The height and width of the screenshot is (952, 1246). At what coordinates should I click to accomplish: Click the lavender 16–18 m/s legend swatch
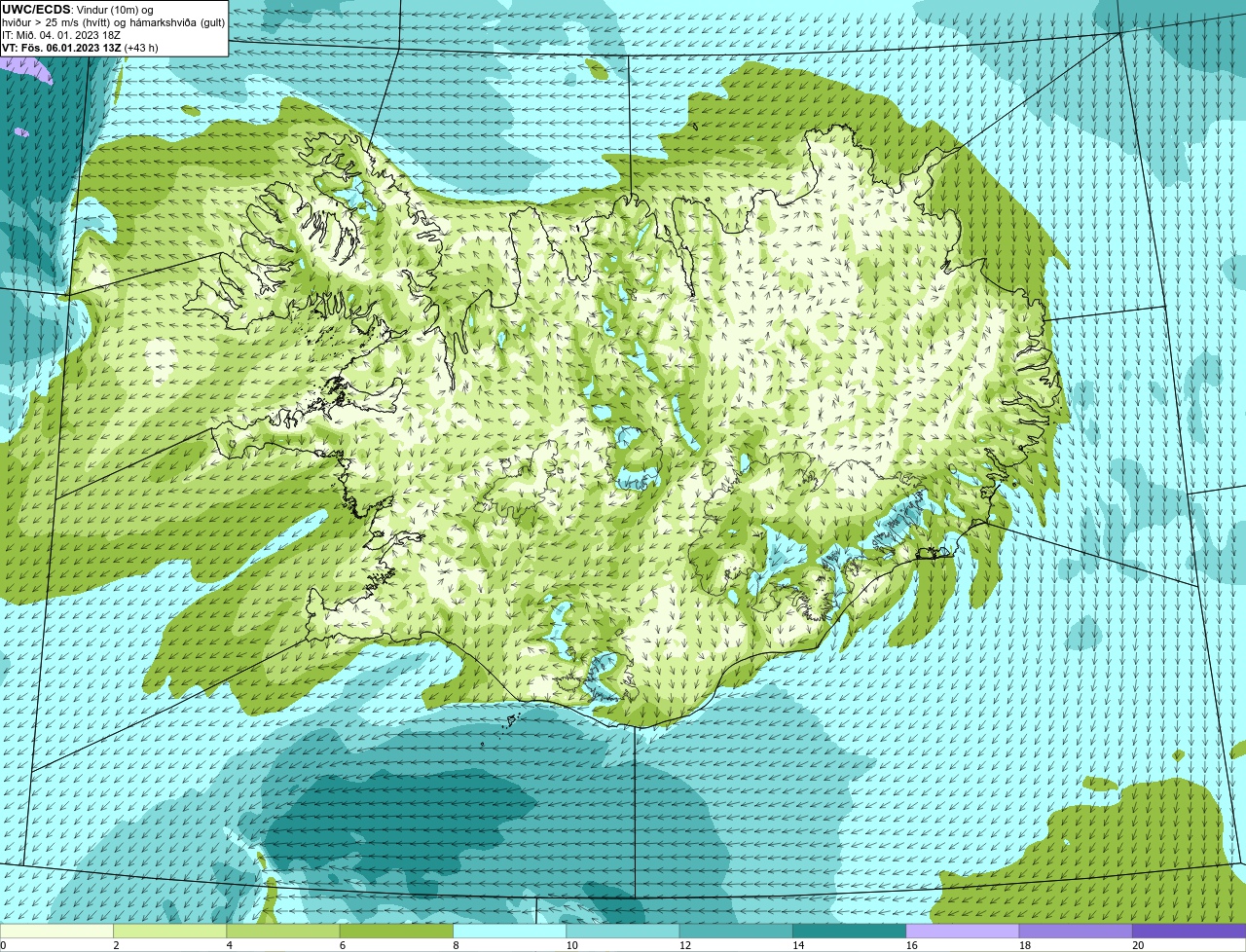pyautogui.click(x=963, y=932)
